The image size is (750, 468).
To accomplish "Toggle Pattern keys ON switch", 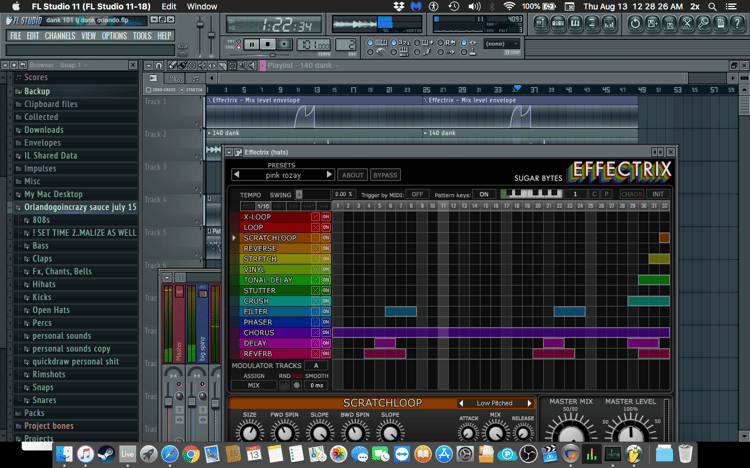I will [x=484, y=194].
